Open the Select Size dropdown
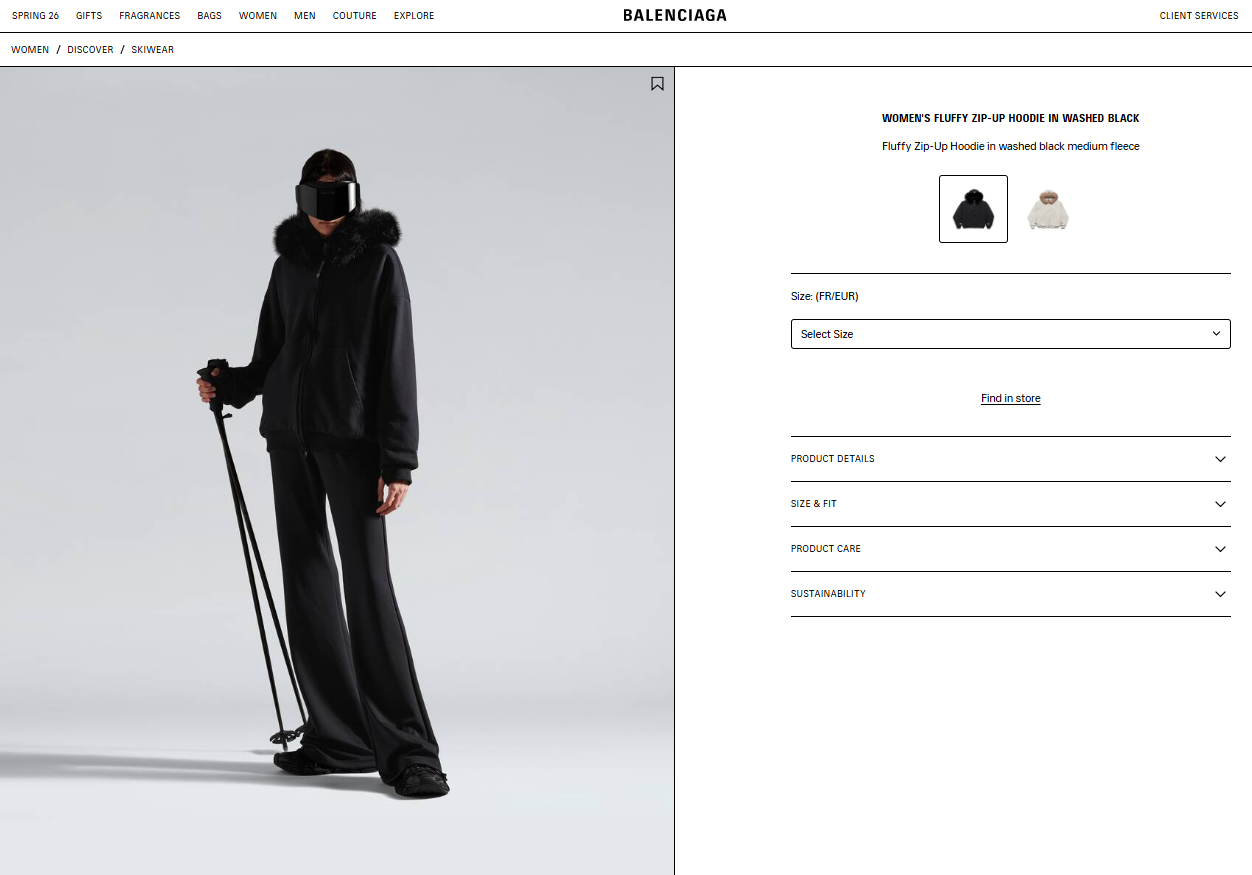This screenshot has width=1252, height=875. coord(1010,334)
